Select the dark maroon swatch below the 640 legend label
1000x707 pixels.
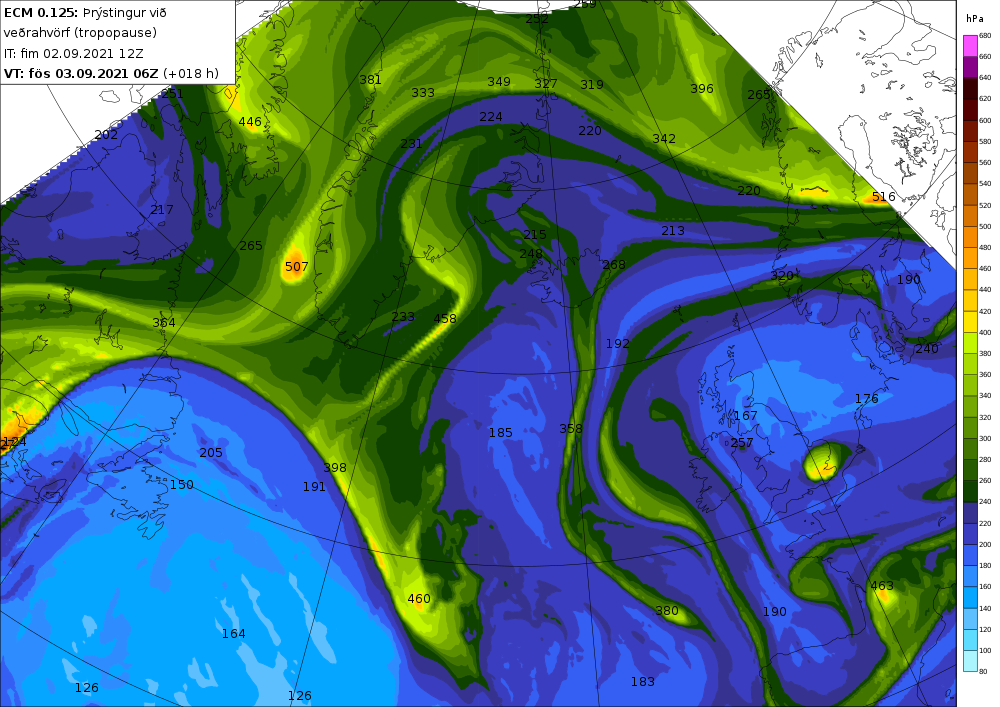coord(970,88)
